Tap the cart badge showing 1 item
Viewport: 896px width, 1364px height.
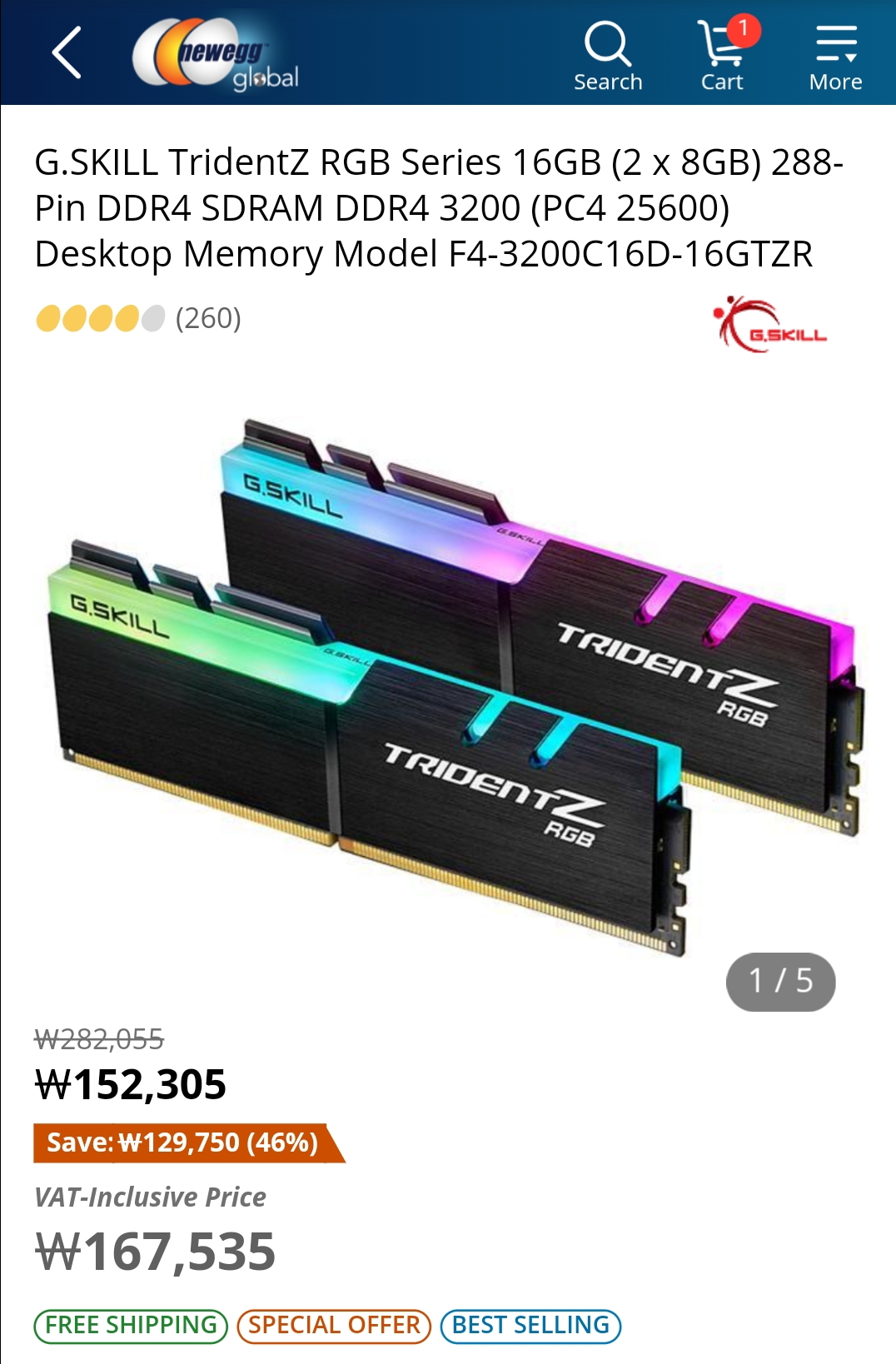[743, 30]
